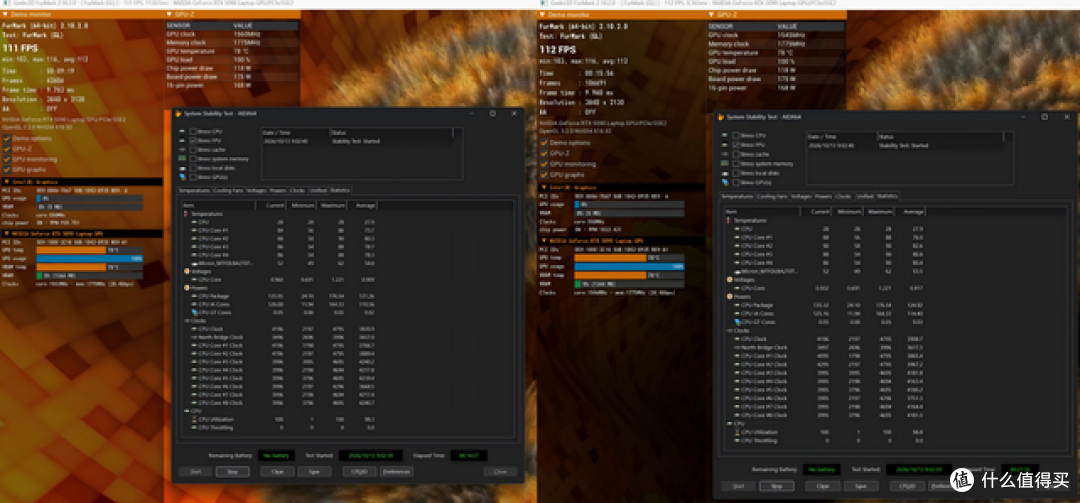Collapse Intel(R) Graphics section in right FurMark panel

[542, 187]
